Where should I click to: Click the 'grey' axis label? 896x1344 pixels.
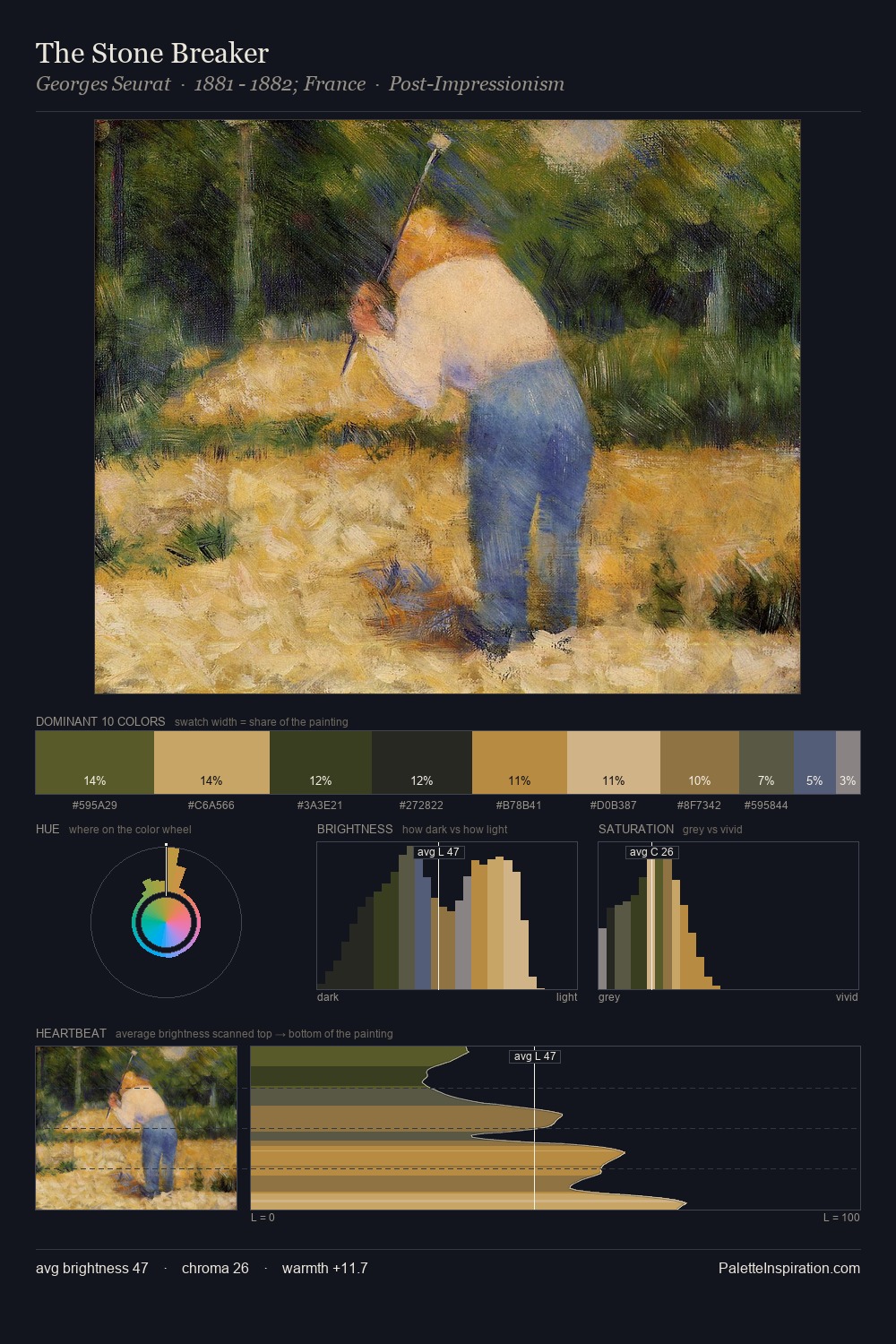tap(609, 997)
